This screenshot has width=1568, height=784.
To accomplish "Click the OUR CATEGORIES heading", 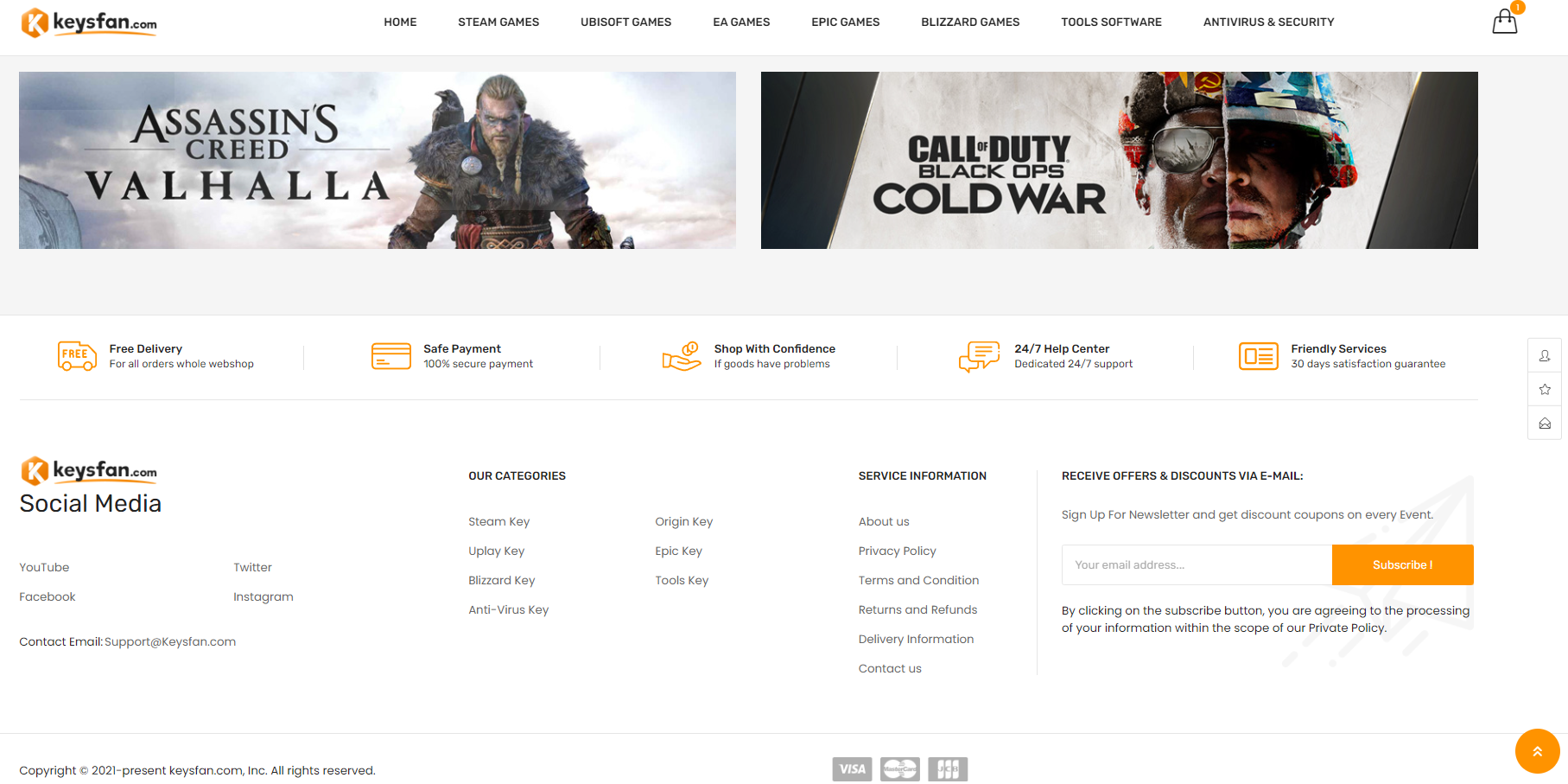I will coord(517,476).
